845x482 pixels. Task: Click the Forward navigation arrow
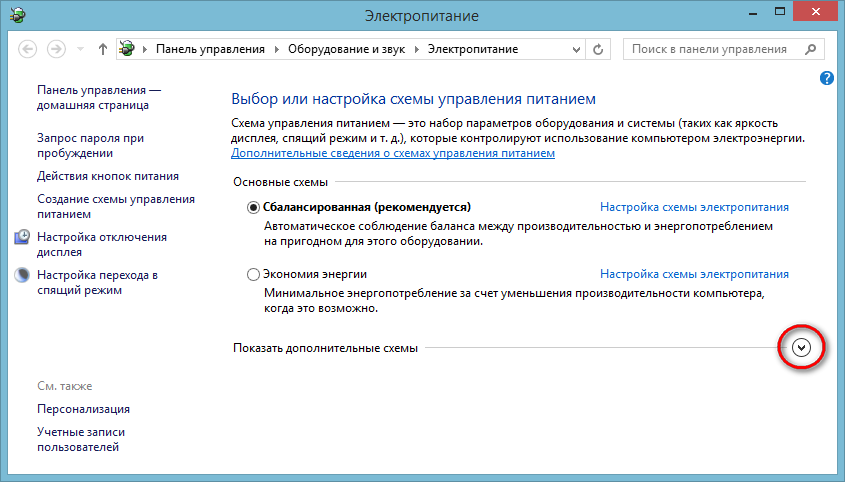coord(56,49)
